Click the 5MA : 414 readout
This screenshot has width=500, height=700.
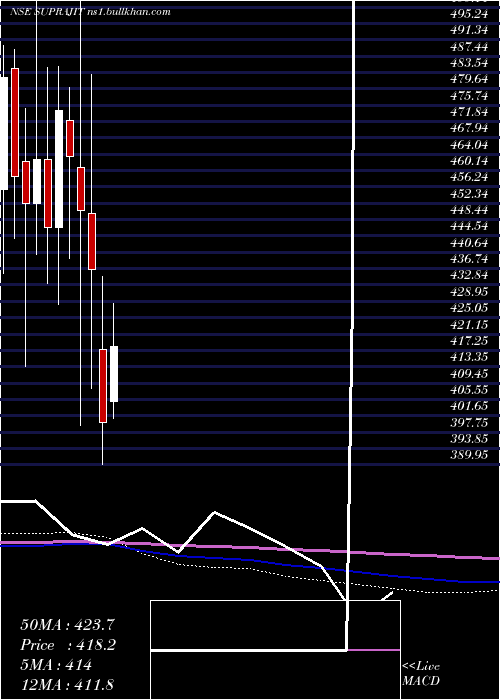[x=56, y=665]
